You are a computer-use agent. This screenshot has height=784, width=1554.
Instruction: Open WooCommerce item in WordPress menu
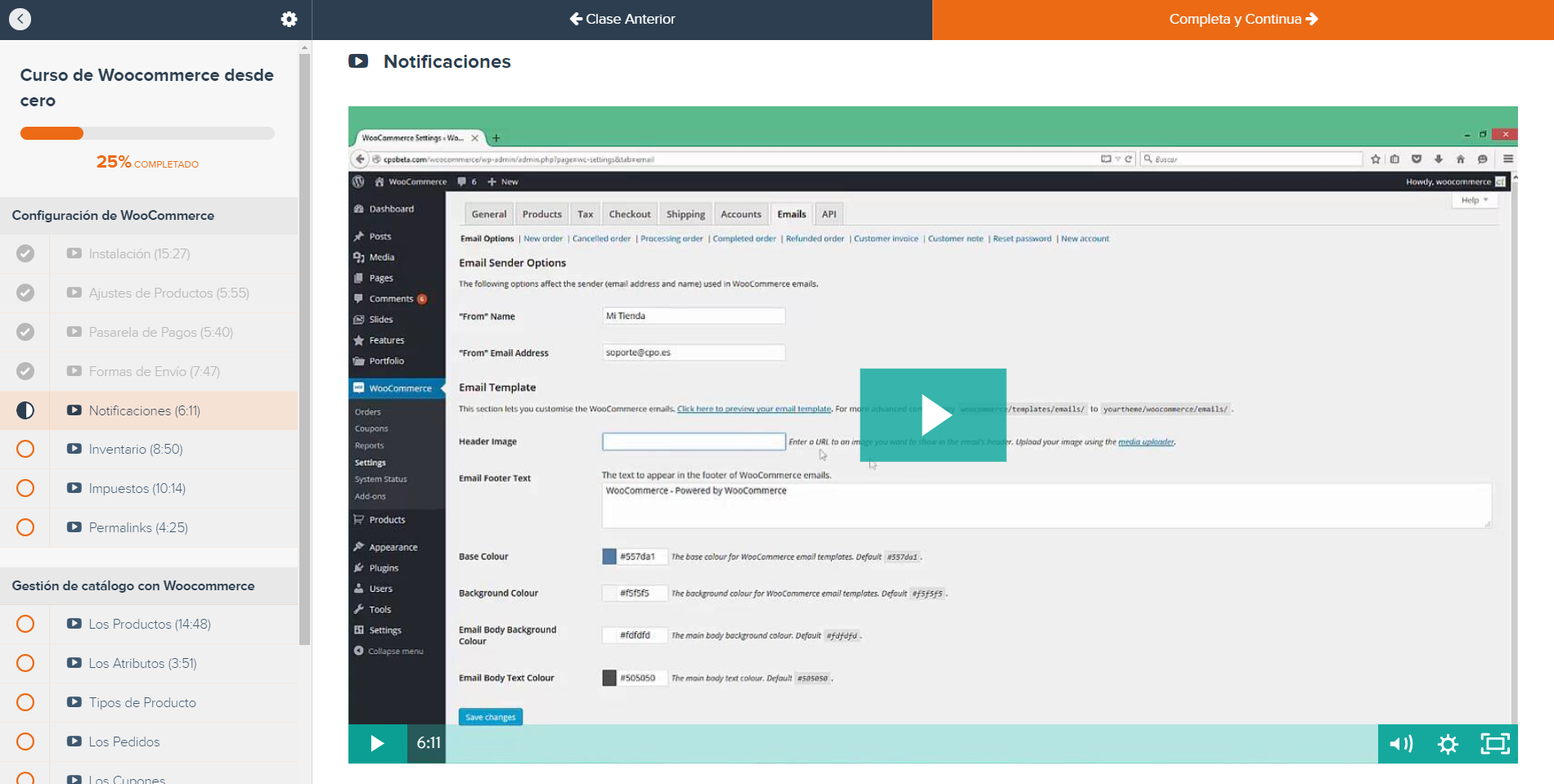point(397,388)
